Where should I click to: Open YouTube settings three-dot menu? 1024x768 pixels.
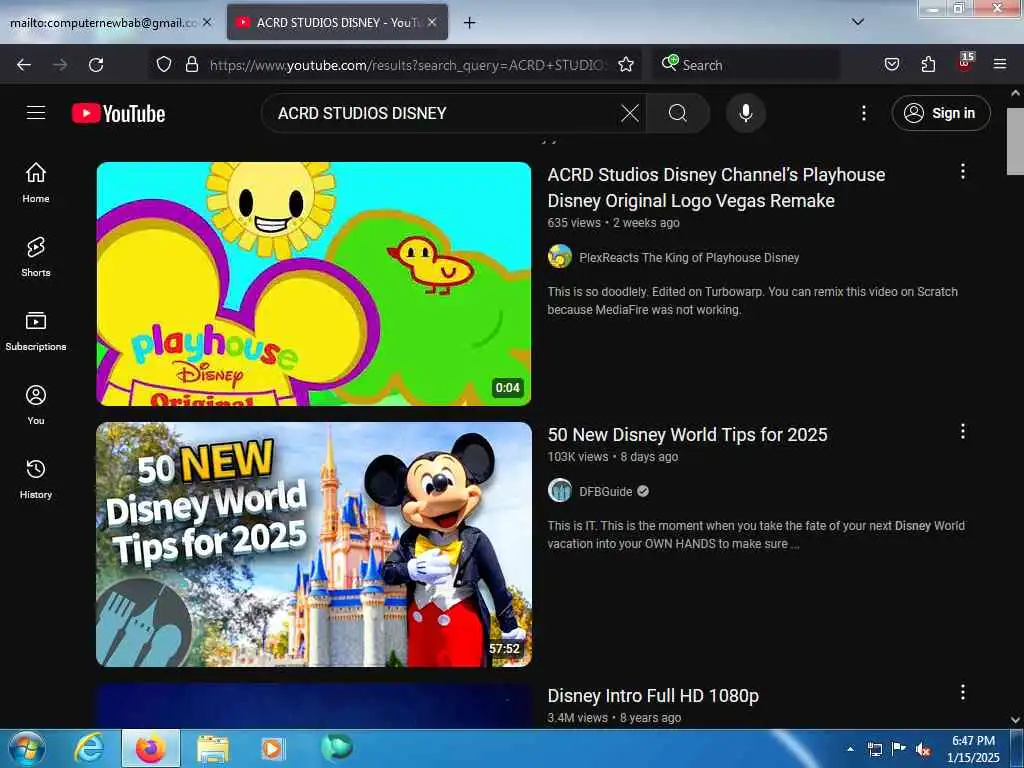pos(863,113)
